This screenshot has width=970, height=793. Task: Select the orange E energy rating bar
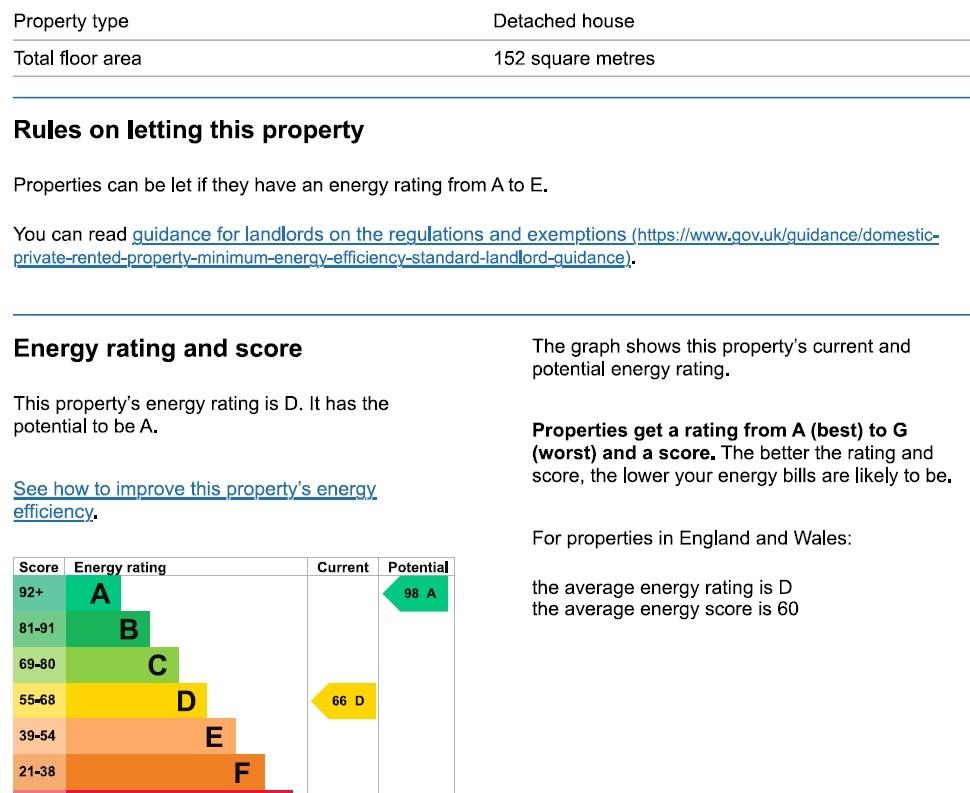[151, 736]
